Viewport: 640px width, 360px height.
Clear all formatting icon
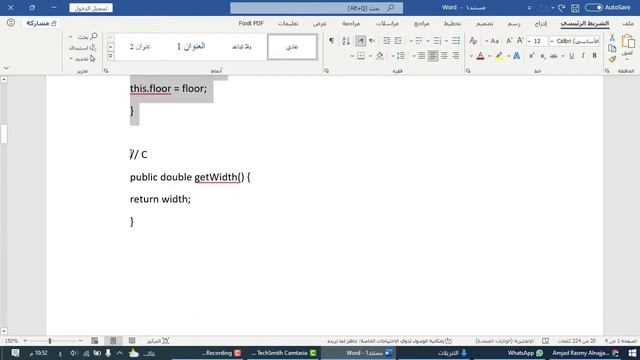click(473, 41)
